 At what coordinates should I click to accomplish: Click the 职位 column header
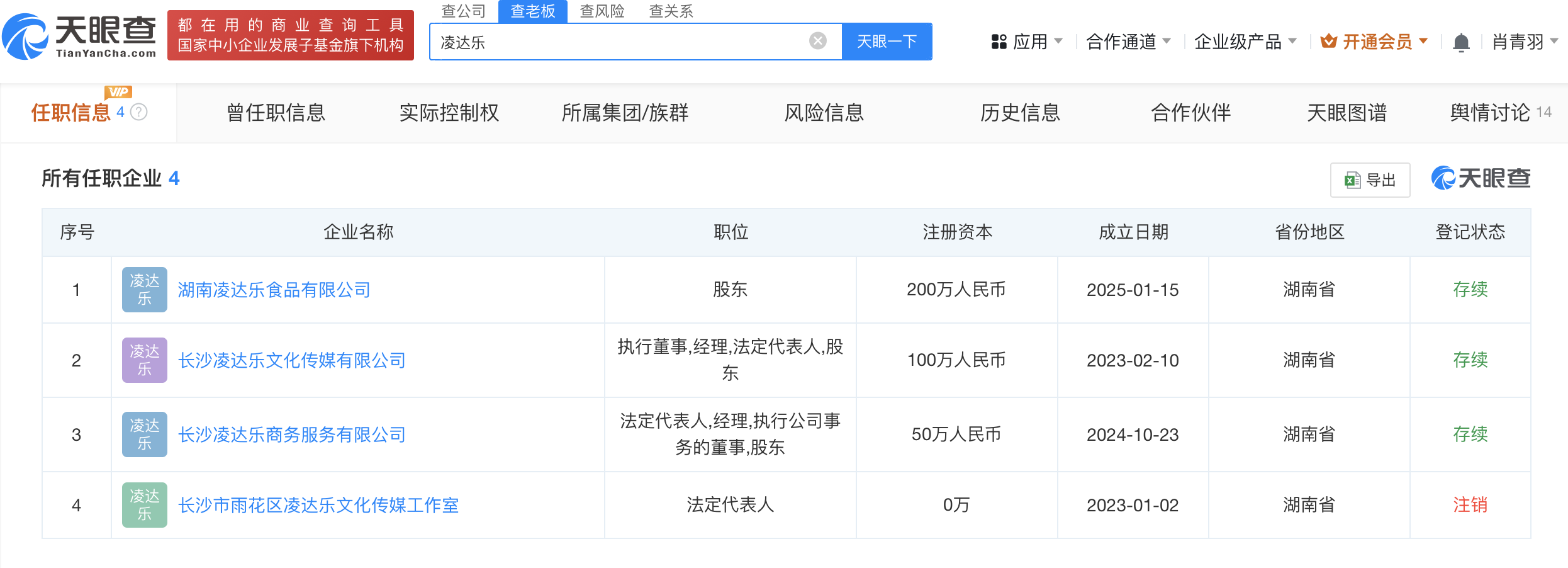click(731, 232)
